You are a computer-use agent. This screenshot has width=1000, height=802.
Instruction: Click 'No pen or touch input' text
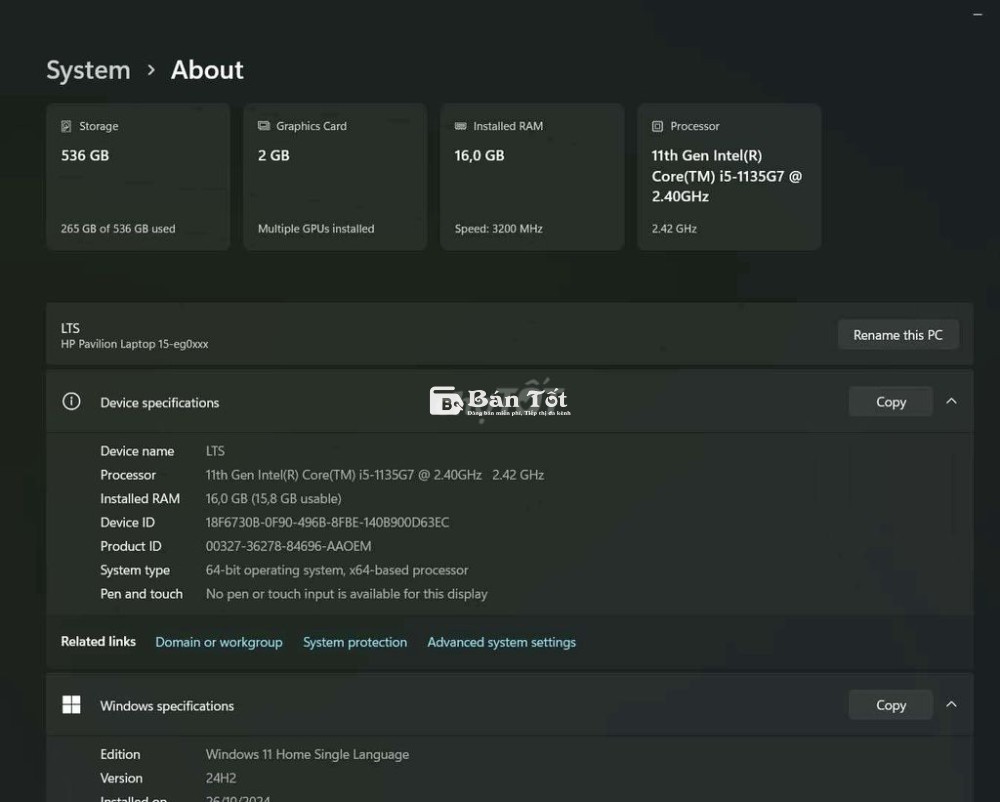346,594
